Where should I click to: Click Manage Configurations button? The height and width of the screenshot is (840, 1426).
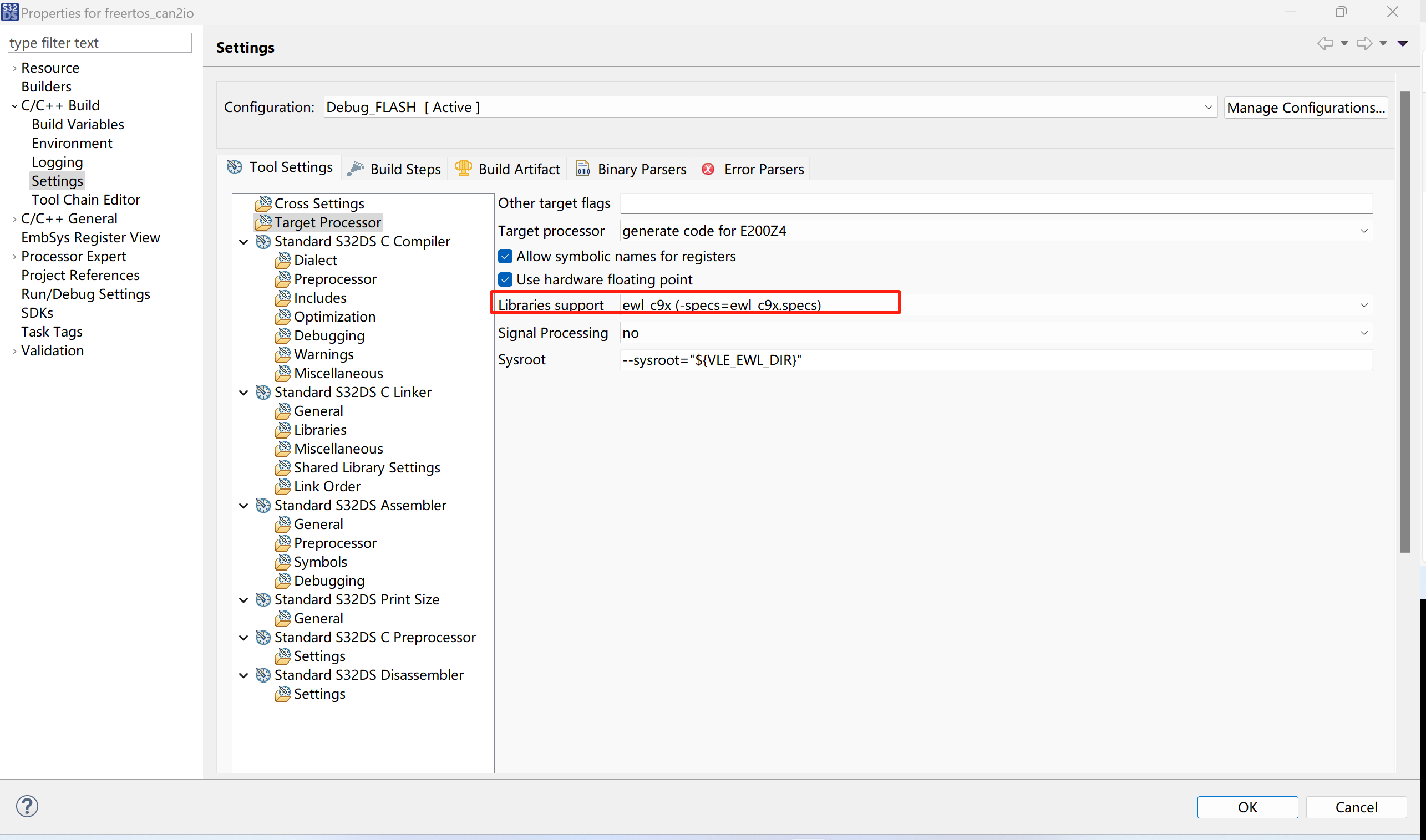[x=1306, y=108]
